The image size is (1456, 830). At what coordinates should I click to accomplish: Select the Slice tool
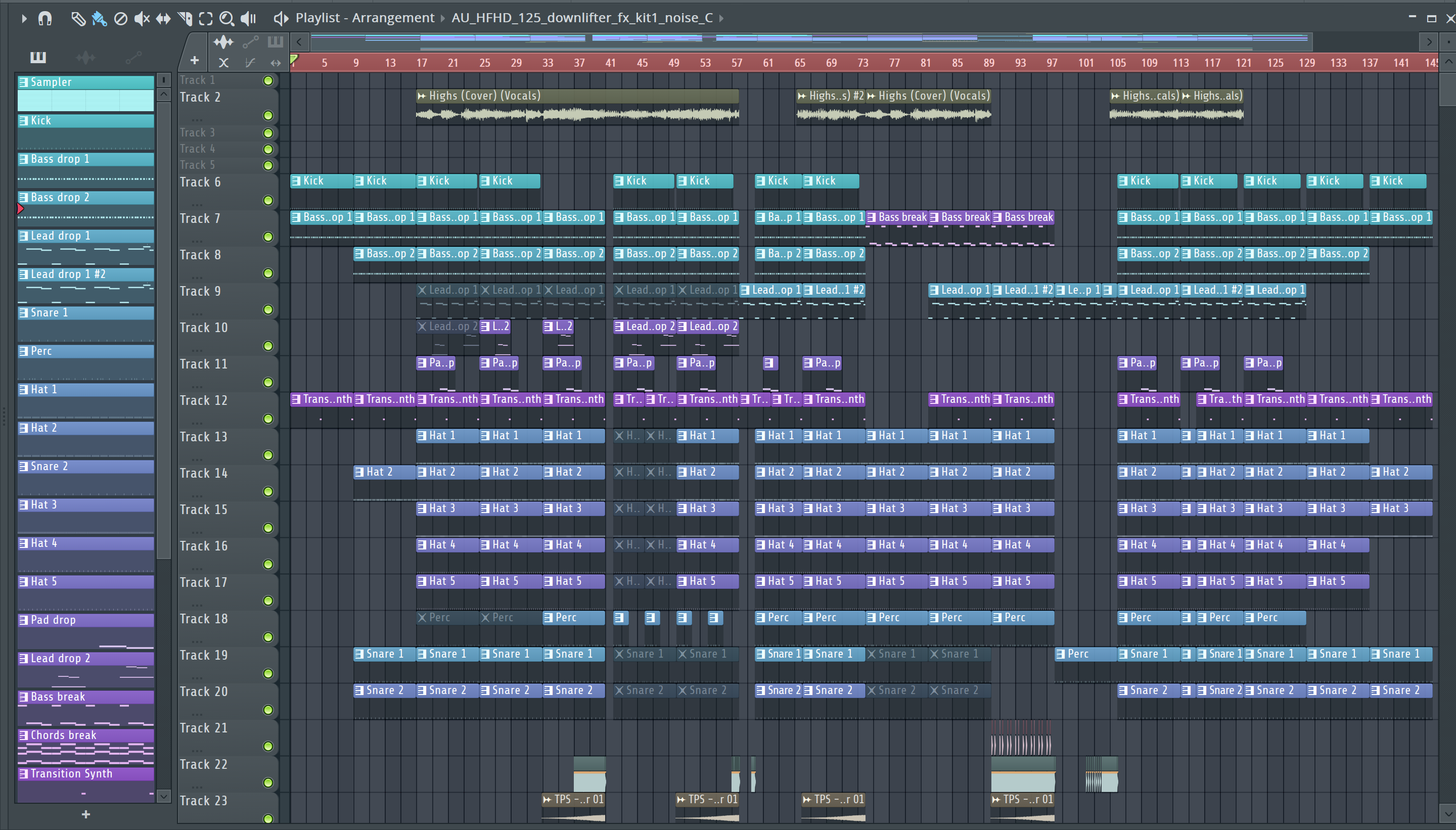click(x=185, y=19)
